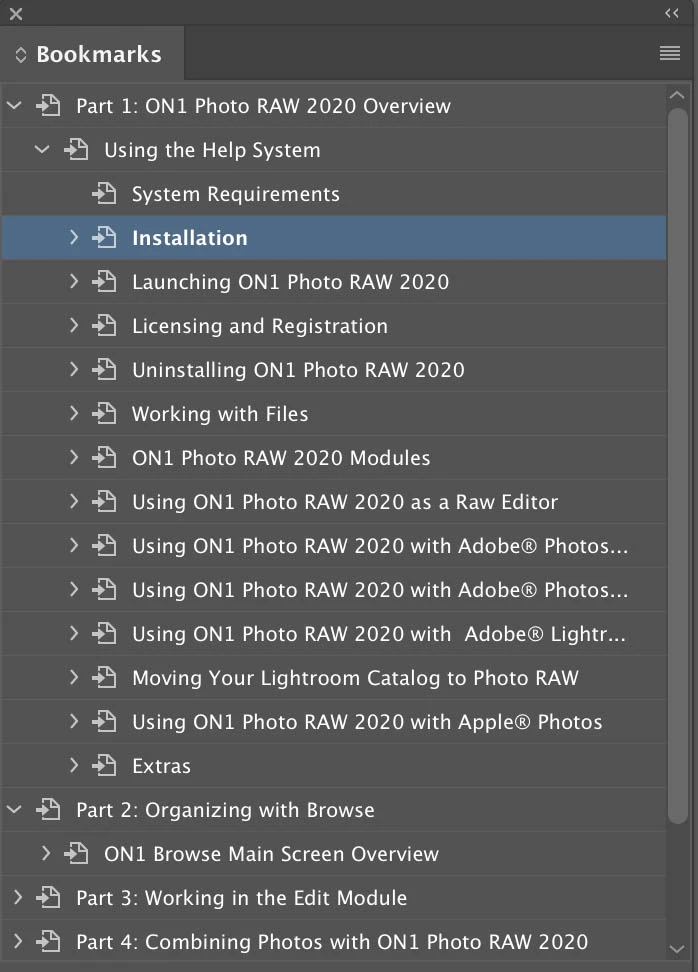Expand the Adobe Lightr... bookmark chevron
The height and width of the screenshot is (972, 698).
click(74, 634)
